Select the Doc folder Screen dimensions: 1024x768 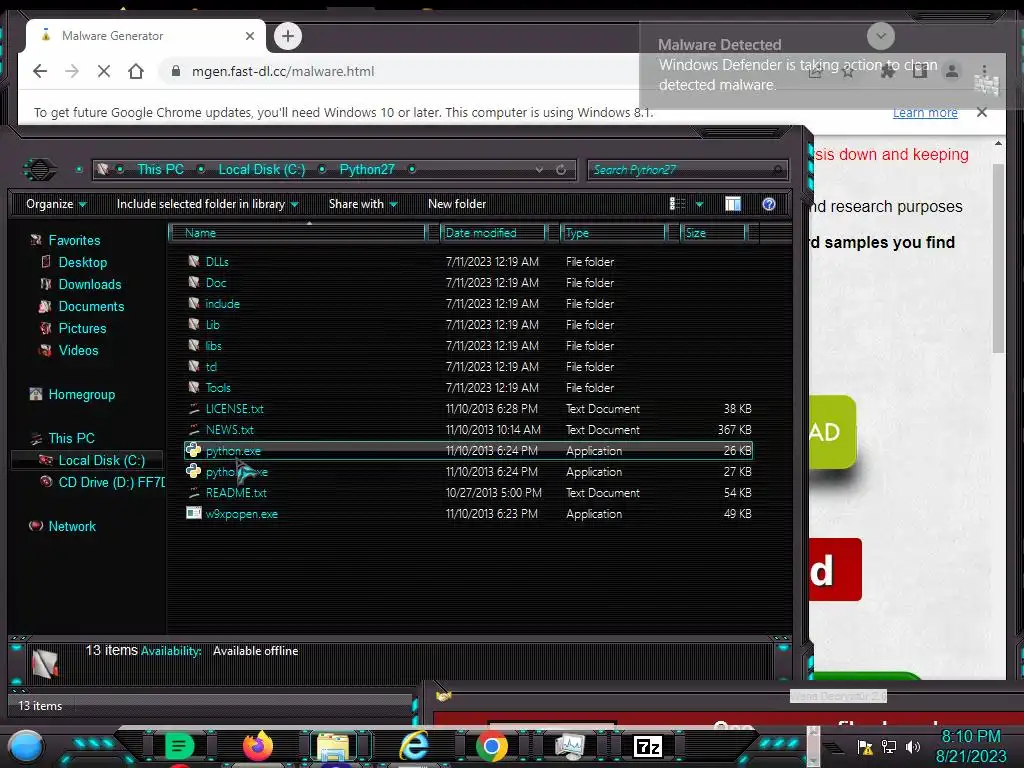[216, 283]
